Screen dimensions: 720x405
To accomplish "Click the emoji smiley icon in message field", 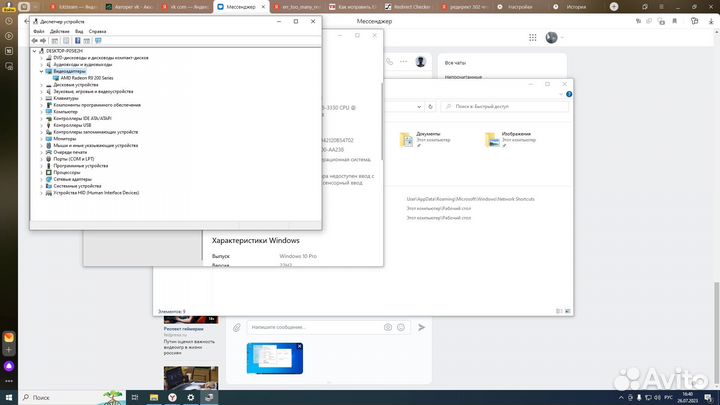I will [x=401, y=327].
